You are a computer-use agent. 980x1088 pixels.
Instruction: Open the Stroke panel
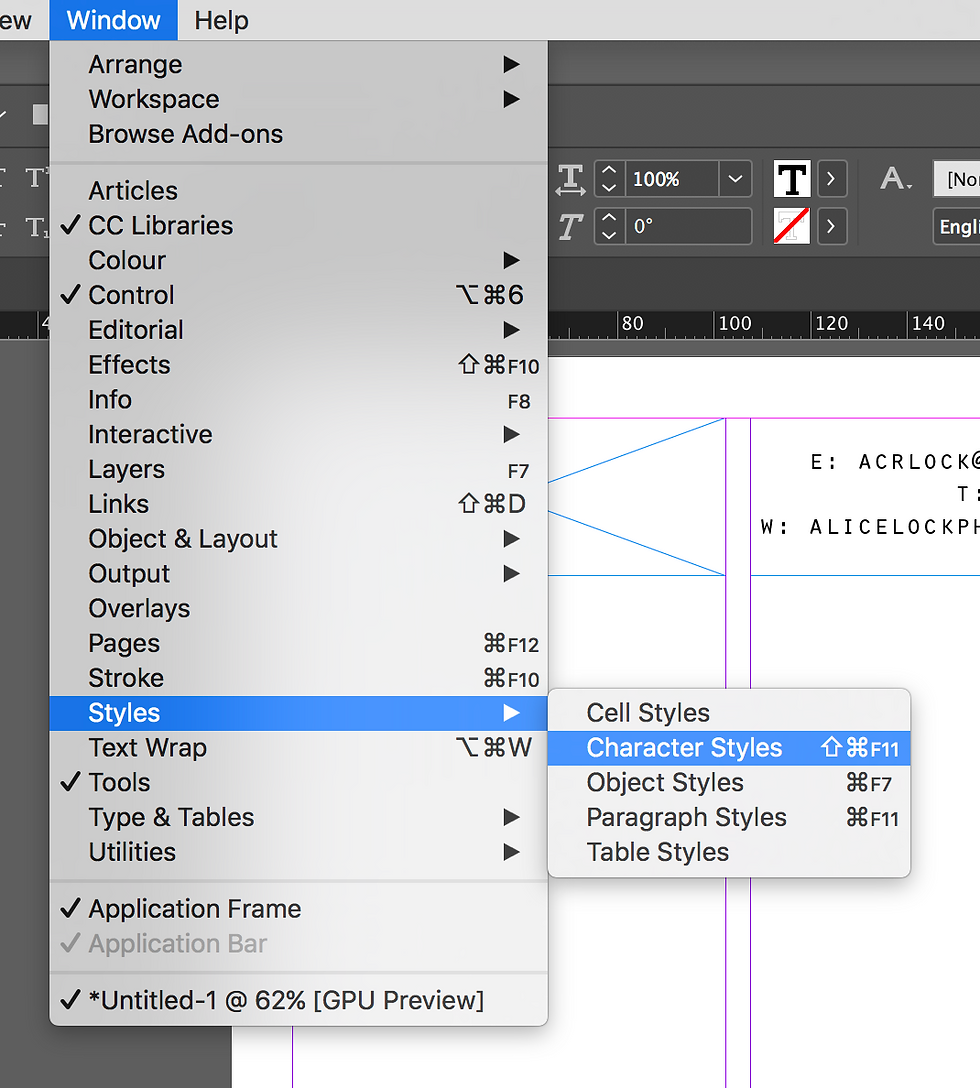tap(298, 678)
